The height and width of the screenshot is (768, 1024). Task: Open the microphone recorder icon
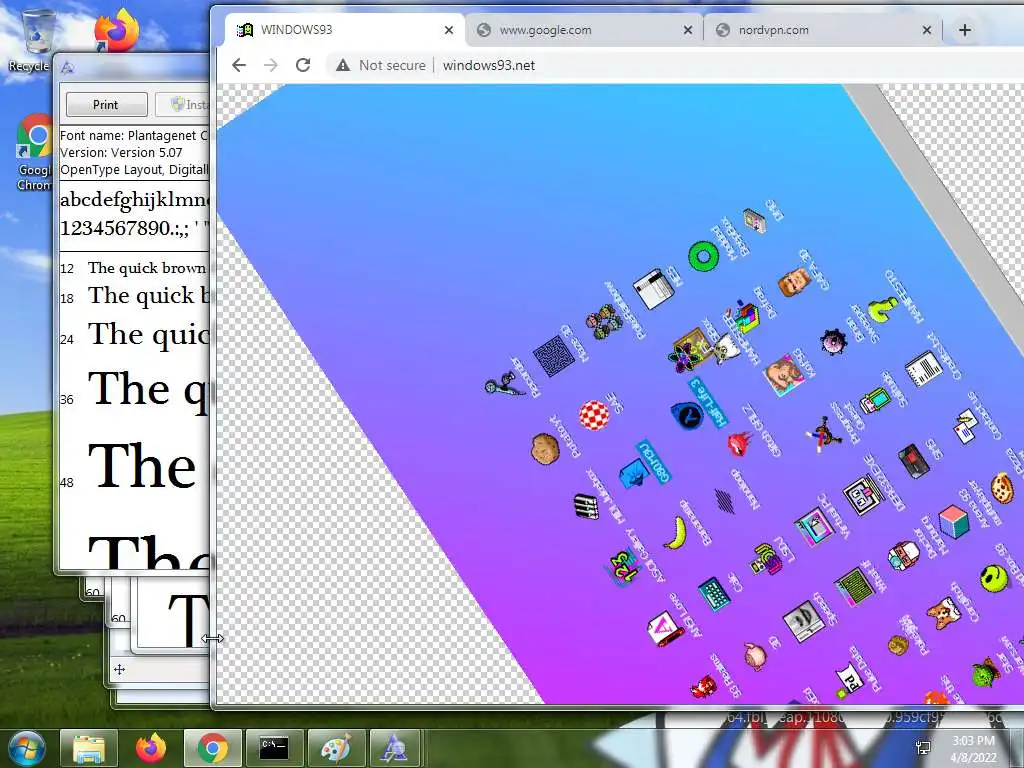[504, 384]
